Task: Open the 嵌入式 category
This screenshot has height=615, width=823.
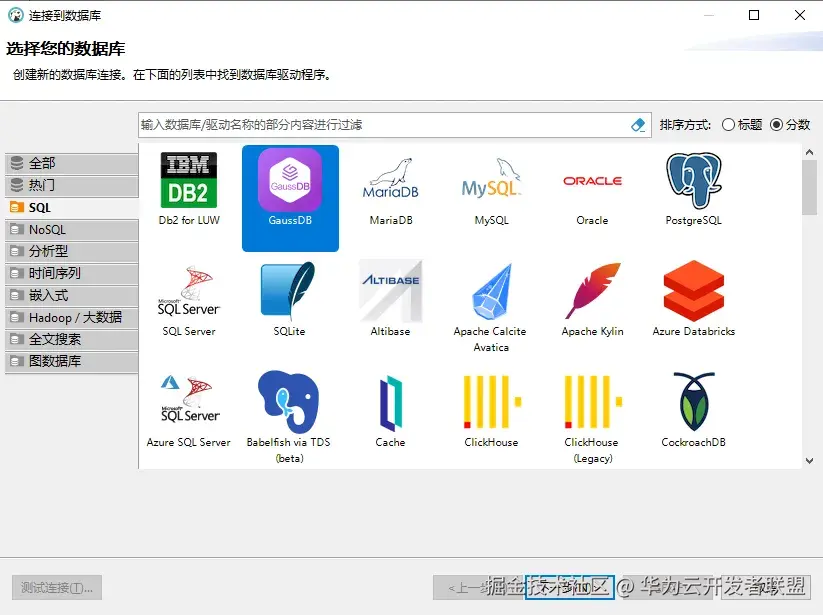Action: pos(72,295)
